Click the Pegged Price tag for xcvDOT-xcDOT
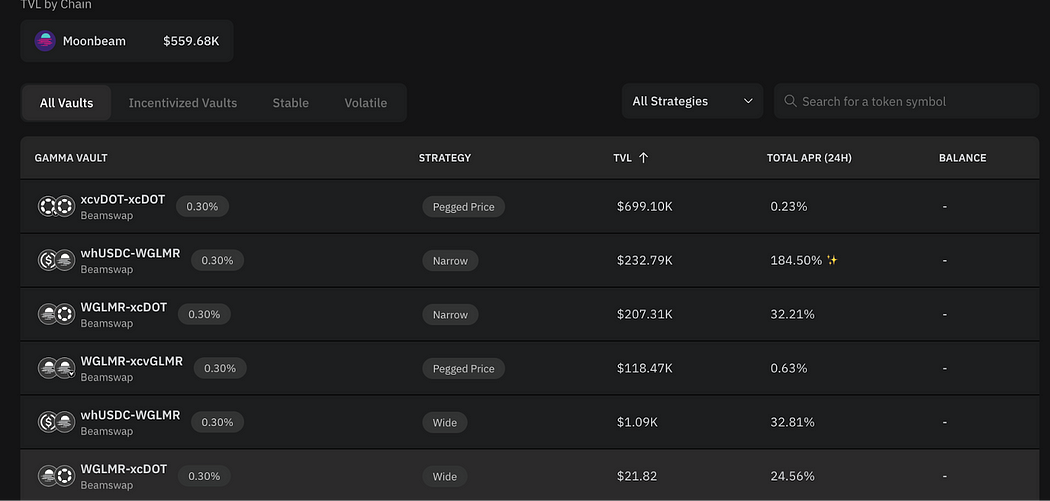This screenshot has height=501, width=1050. [463, 207]
